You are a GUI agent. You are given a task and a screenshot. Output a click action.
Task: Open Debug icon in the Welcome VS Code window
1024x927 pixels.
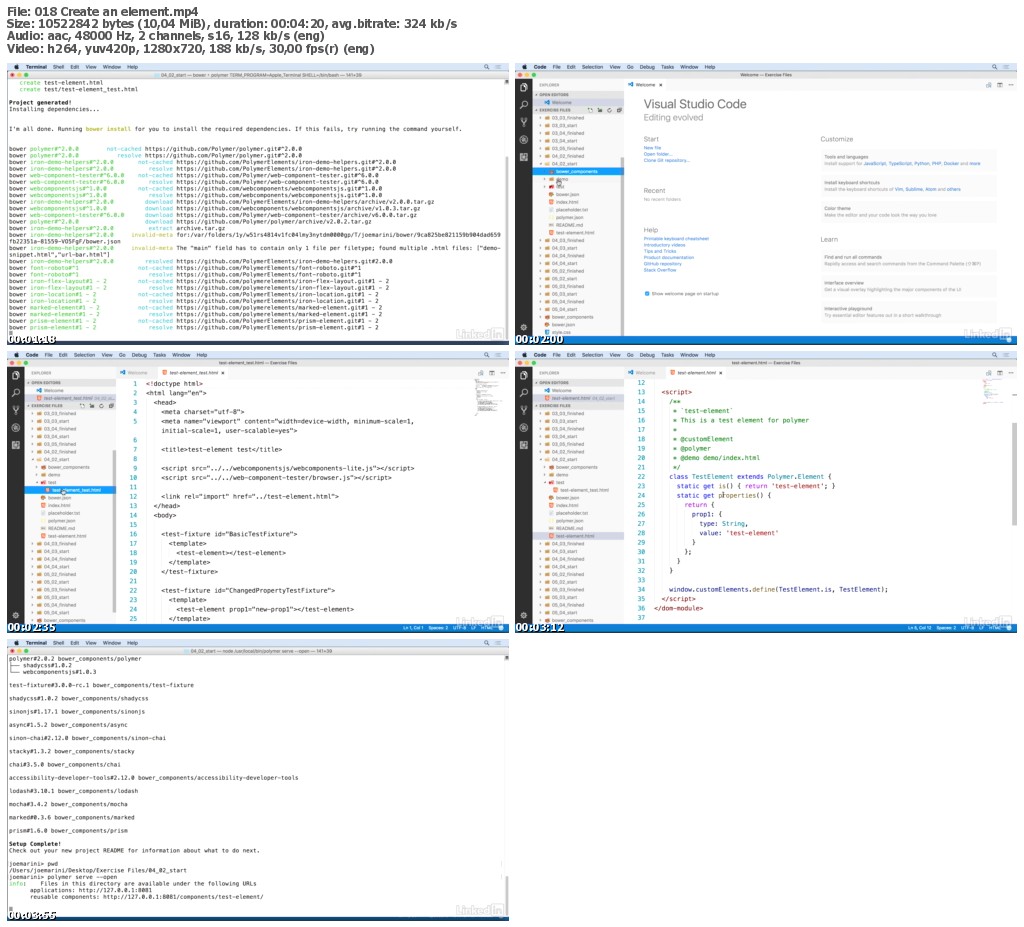(524, 140)
